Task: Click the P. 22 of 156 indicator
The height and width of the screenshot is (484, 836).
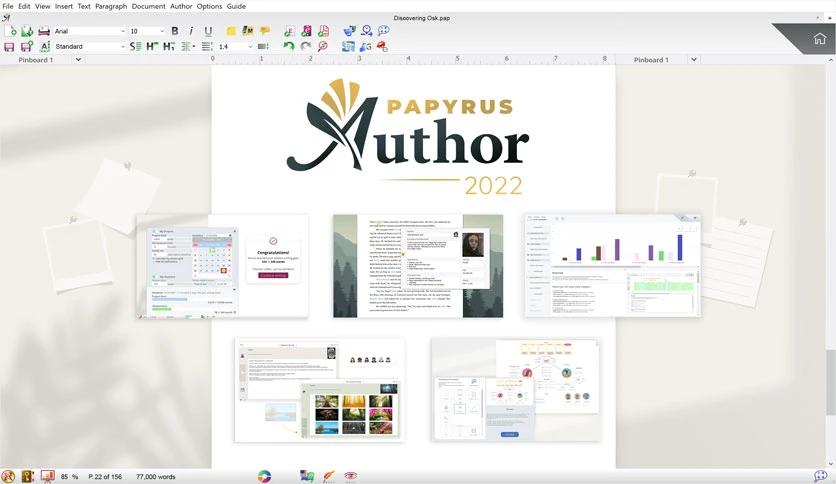Action: pos(105,477)
